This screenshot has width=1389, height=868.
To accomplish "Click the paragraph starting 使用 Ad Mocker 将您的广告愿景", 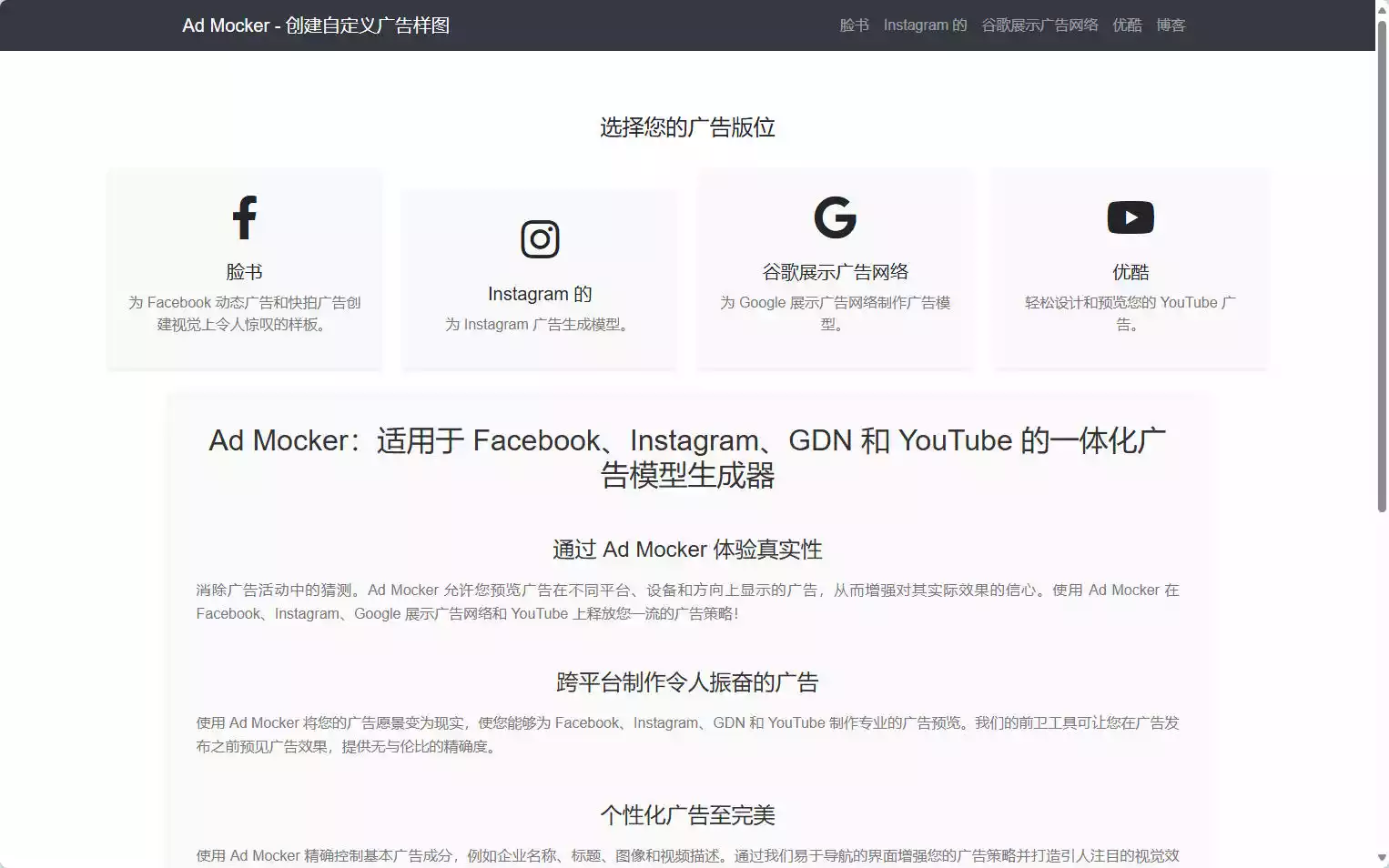I will pyautogui.click(x=687, y=734).
